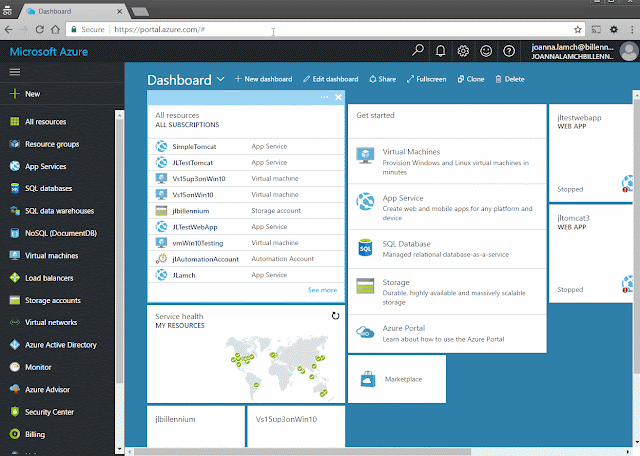Click Edit dashboard button

331,79
